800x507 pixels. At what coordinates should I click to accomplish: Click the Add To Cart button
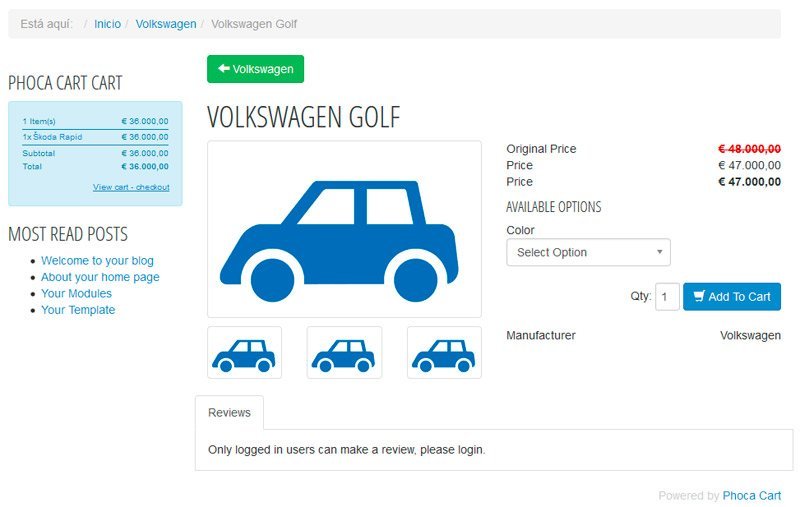(x=732, y=297)
